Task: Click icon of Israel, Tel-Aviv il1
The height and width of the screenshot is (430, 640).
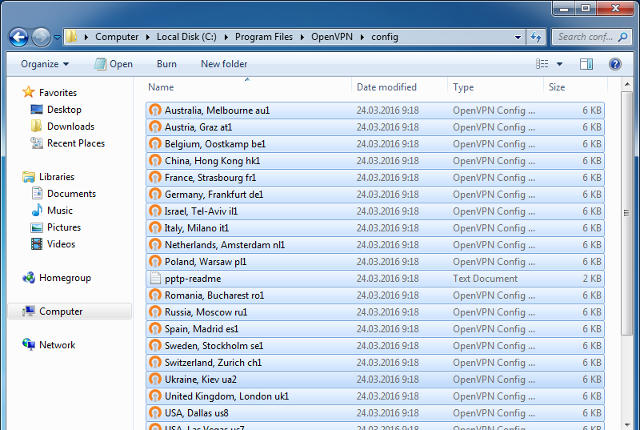Action: [155, 211]
